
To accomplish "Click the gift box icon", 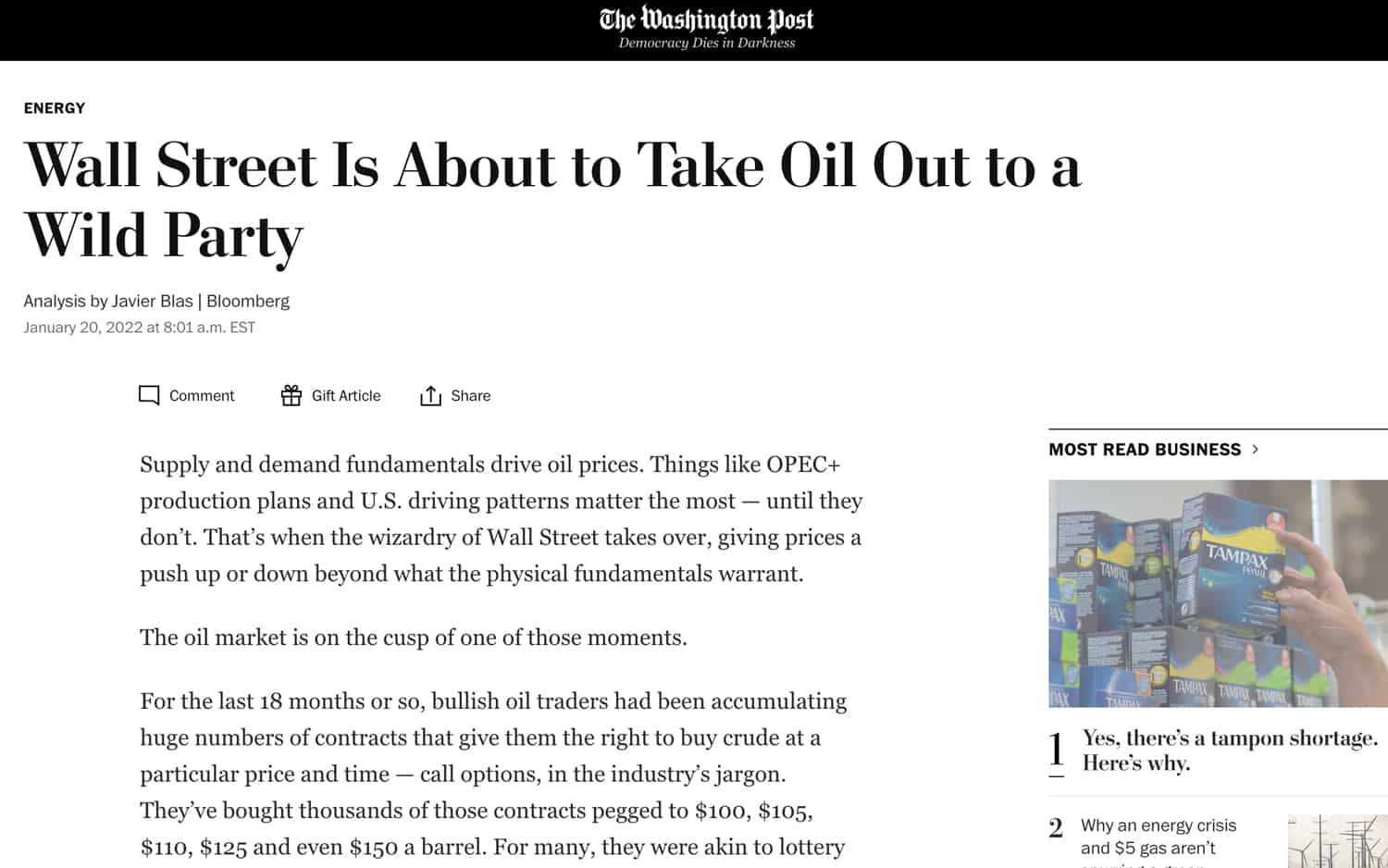I will [291, 395].
